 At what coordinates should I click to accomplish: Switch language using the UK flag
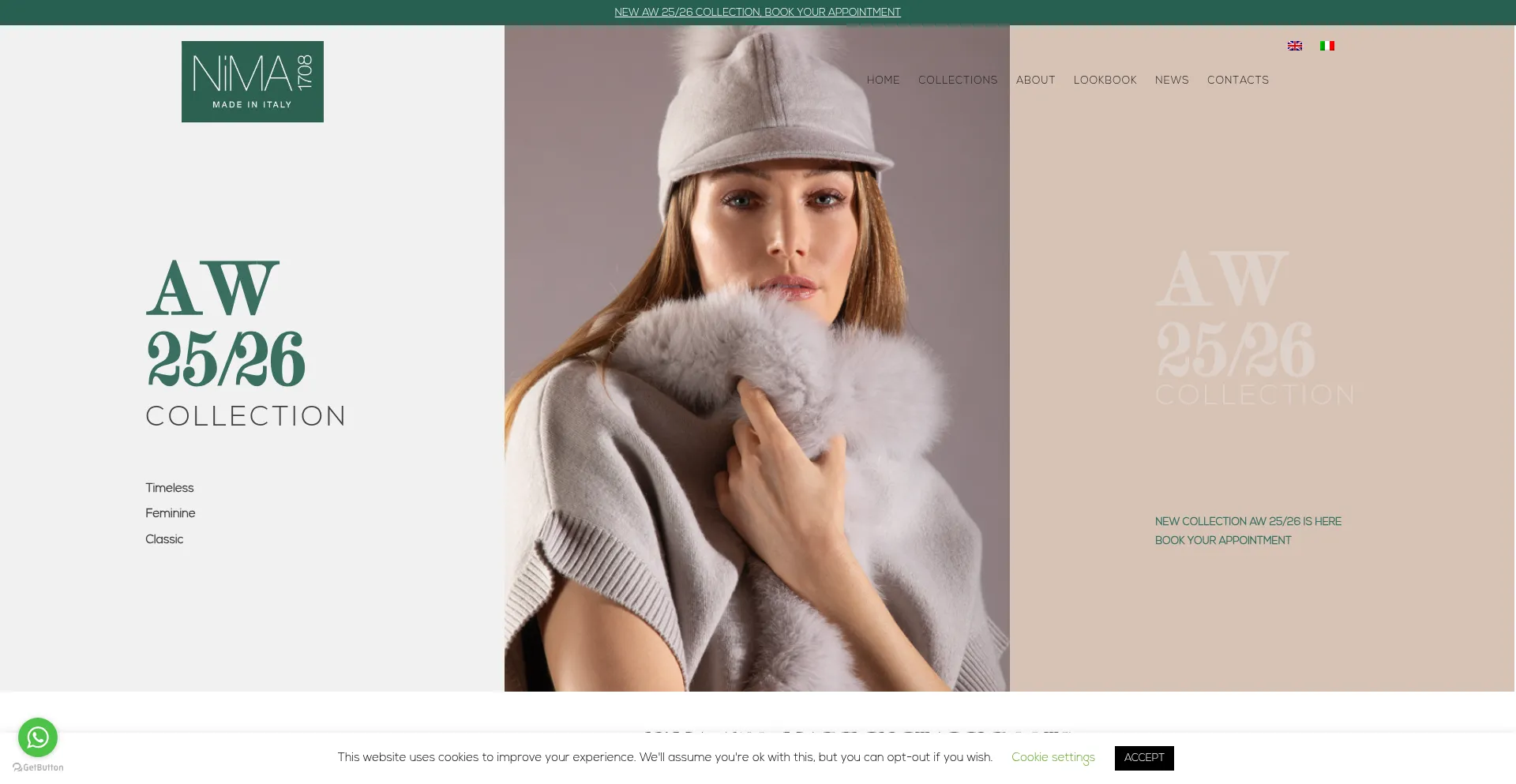click(x=1295, y=46)
